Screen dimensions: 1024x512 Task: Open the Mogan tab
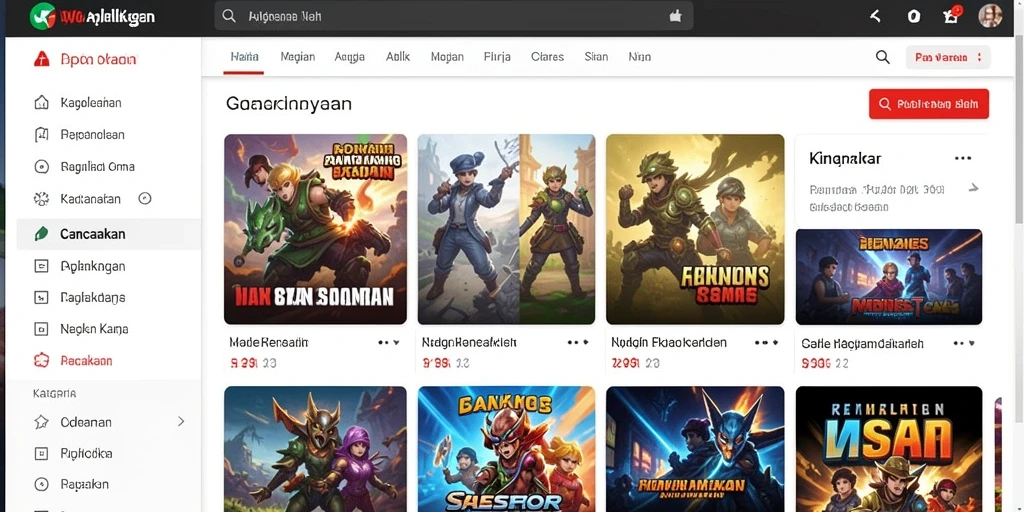pyautogui.click(x=447, y=57)
